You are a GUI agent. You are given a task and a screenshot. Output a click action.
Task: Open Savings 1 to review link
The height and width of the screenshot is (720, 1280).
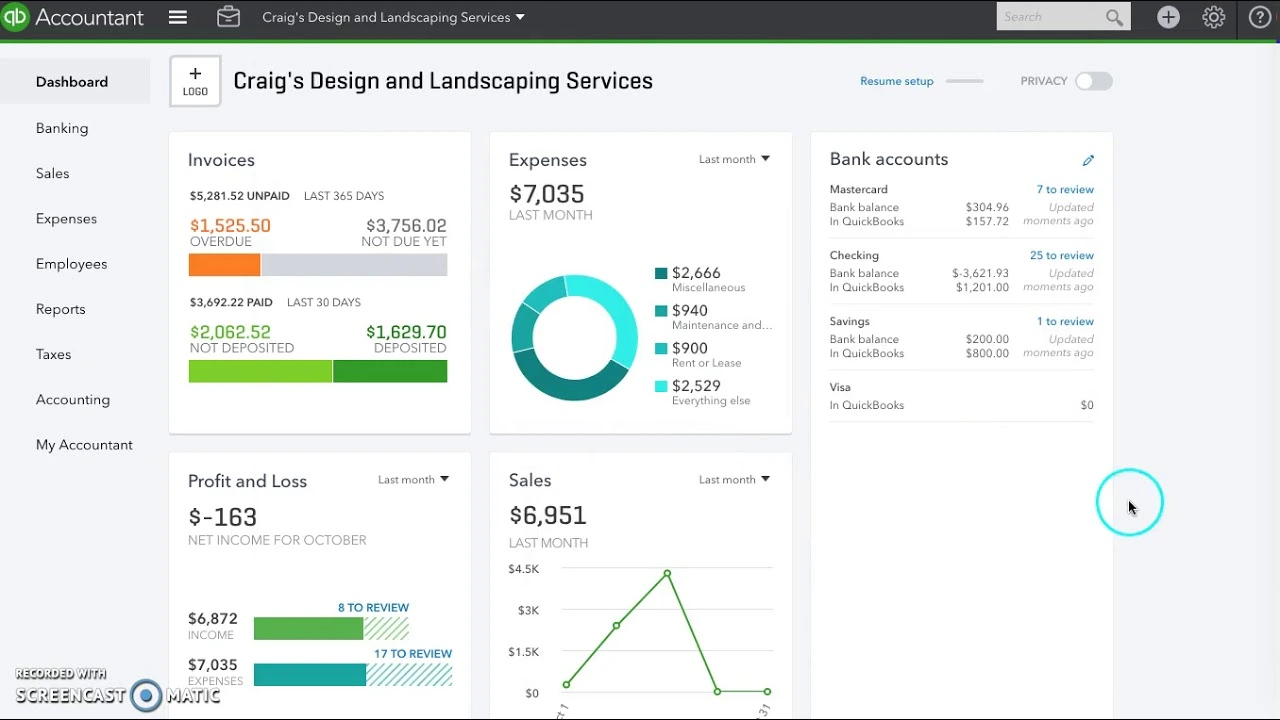click(x=1065, y=321)
